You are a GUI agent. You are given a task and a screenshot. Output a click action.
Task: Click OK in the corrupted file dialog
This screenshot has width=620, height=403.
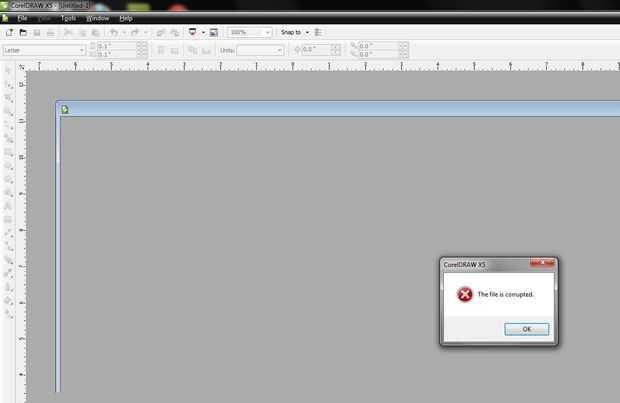pyautogui.click(x=527, y=329)
